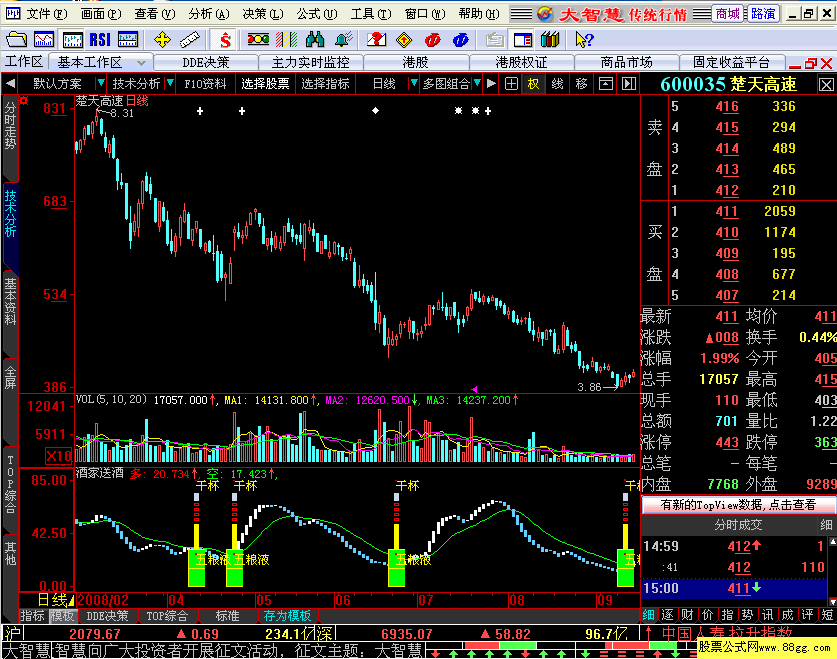The width and height of the screenshot is (837, 659).
Task: Expand the 基本工作区 workspace dropdown
Action: [x=141, y=62]
